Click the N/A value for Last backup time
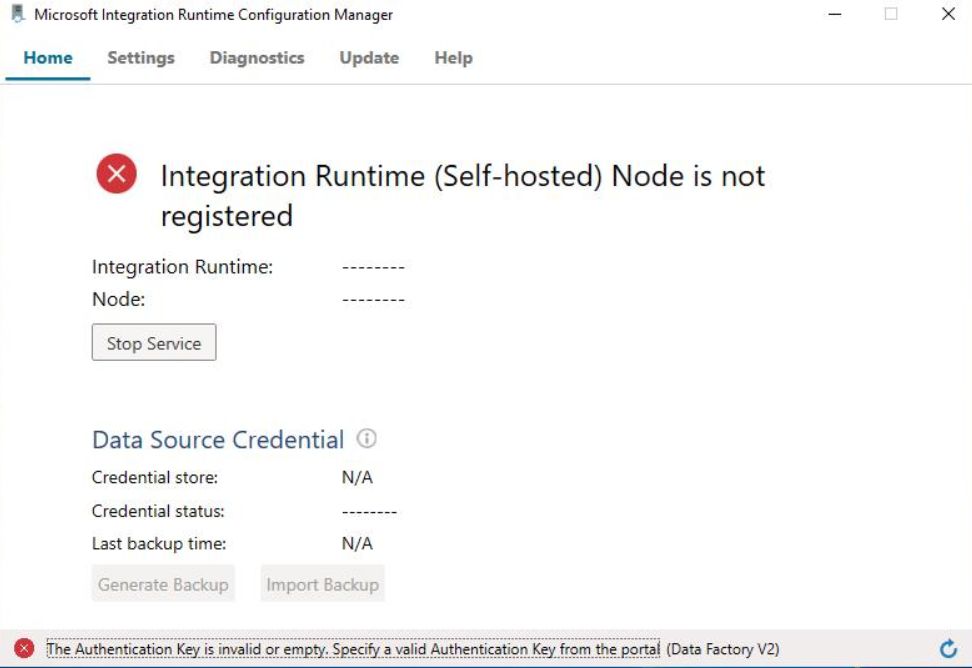Viewport: 972px width, 668px height. click(358, 543)
